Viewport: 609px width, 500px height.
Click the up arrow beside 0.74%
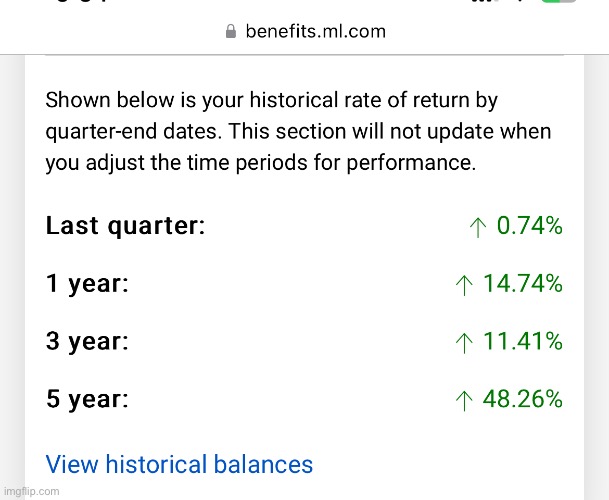click(477, 227)
